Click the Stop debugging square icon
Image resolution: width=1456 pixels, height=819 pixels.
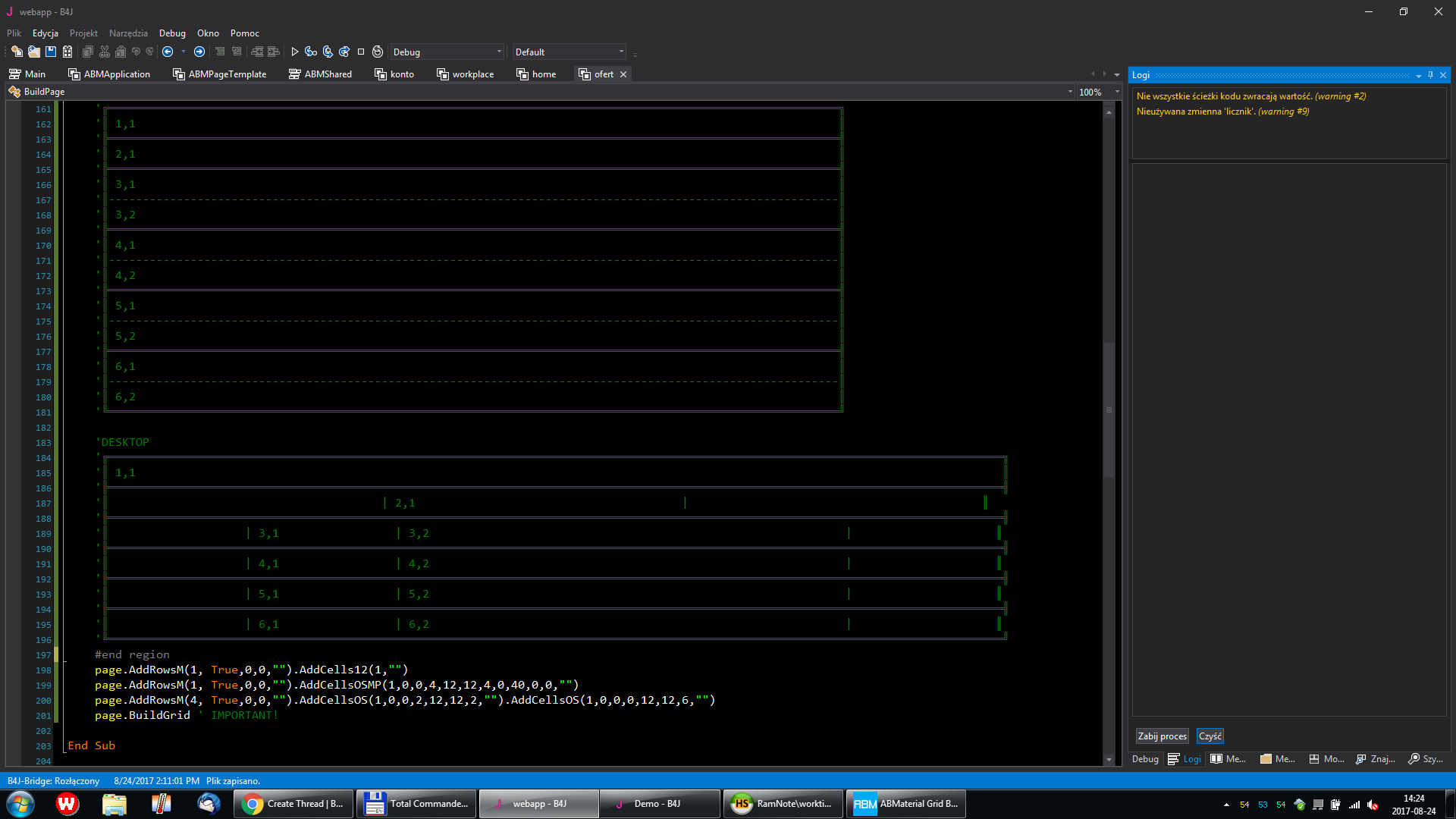coord(361,52)
